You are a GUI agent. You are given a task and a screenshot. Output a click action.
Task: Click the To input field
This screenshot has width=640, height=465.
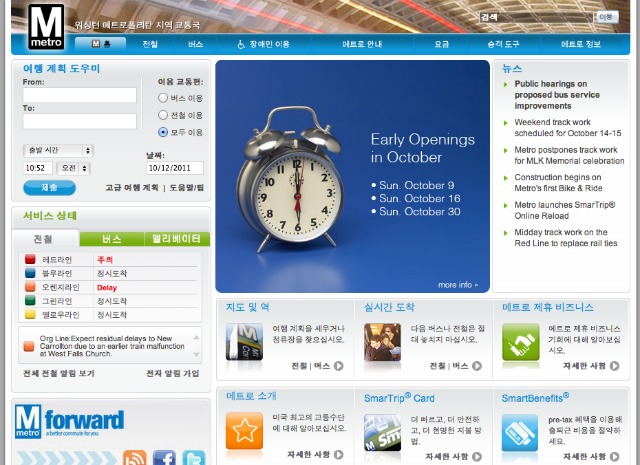[80, 121]
